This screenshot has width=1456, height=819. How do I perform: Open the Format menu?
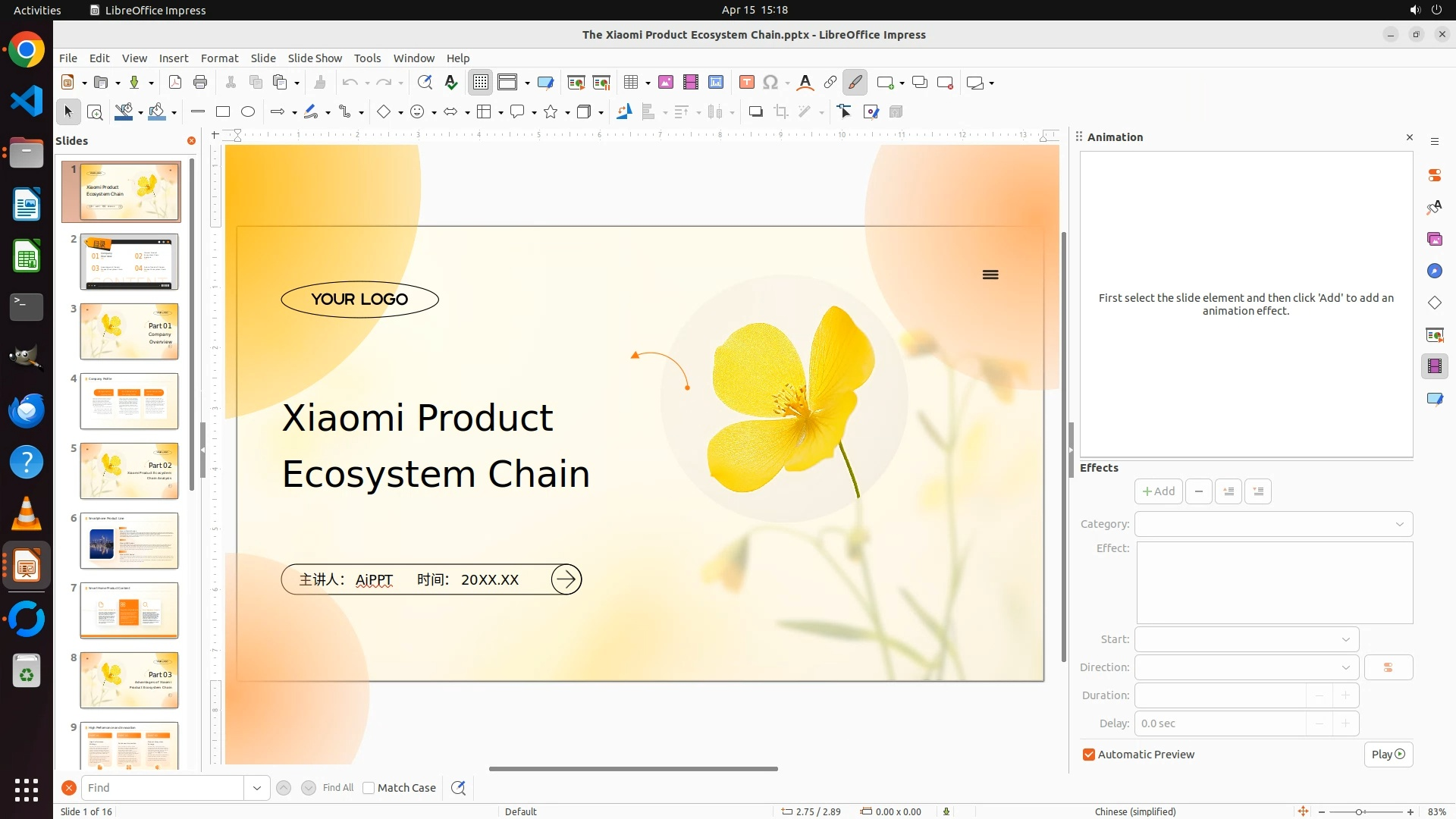point(219,58)
